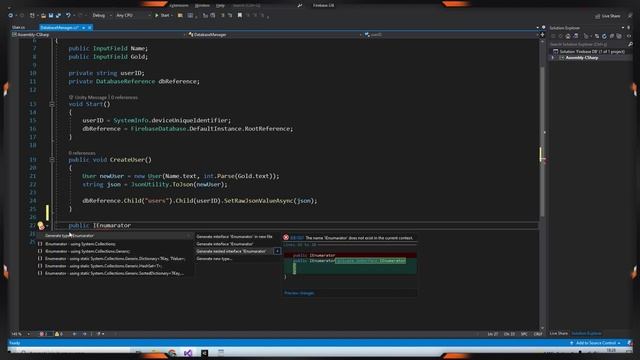Click the Start debugging button
Image resolution: width=640 pixels, height=360 pixels.
pos(162,16)
